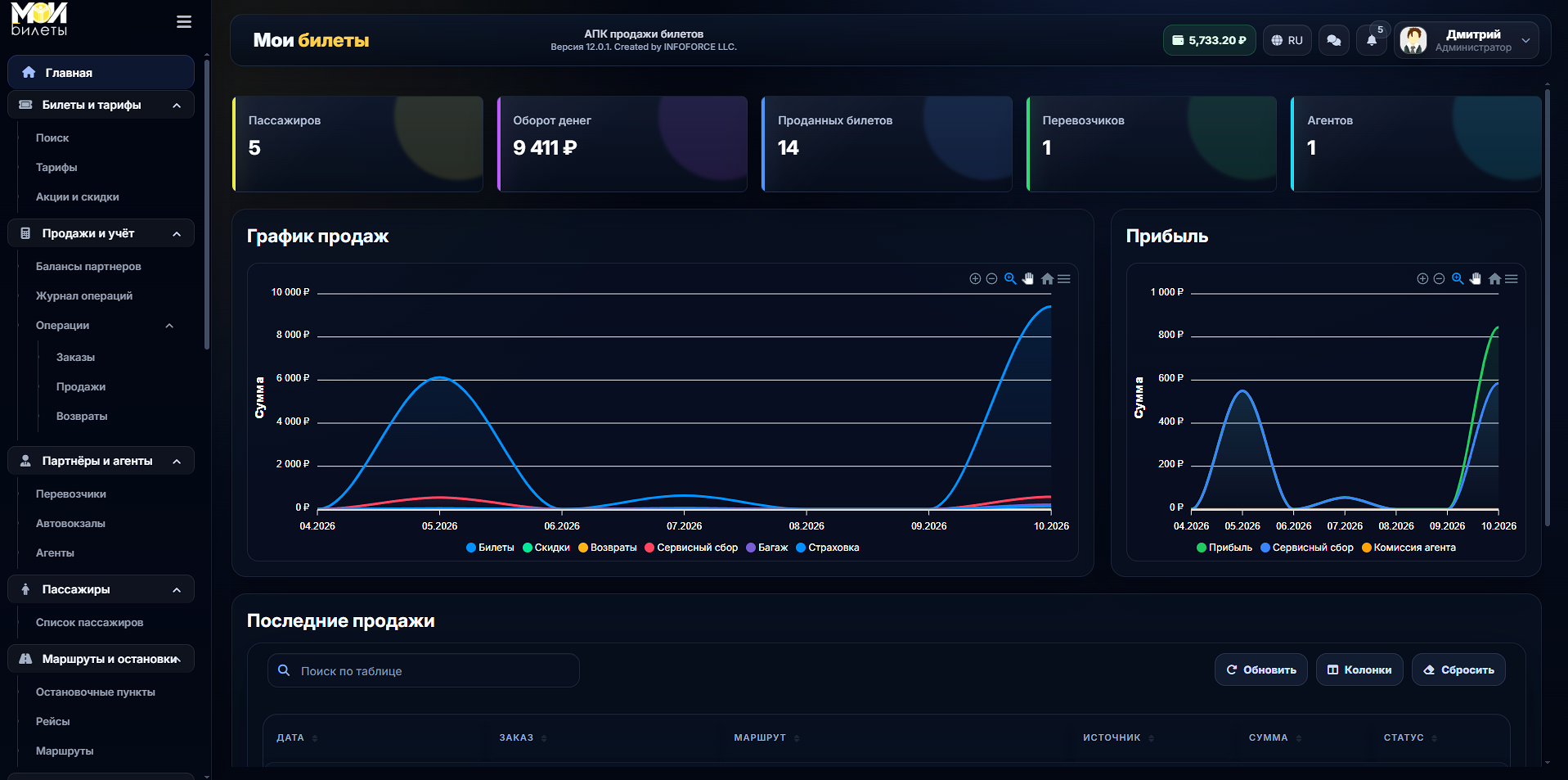Toggle Возвраты series in sales chart legend
The image size is (1568, 780).
point(608,548)
